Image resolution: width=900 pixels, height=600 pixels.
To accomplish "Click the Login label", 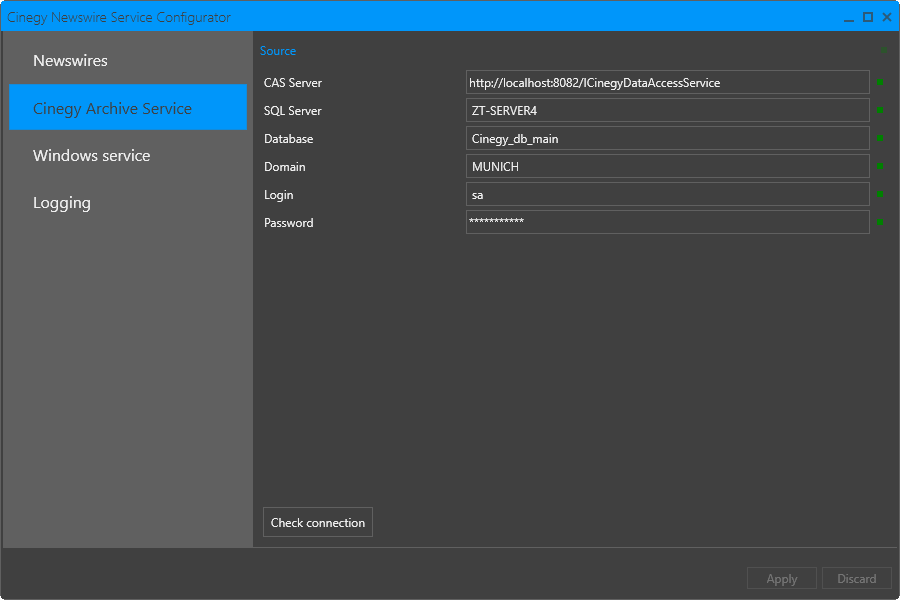I will pos(278,195).
